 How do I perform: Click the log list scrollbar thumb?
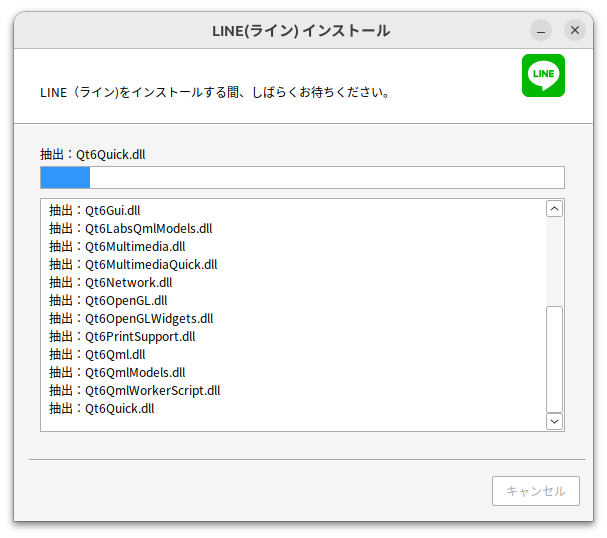[554, 359]
